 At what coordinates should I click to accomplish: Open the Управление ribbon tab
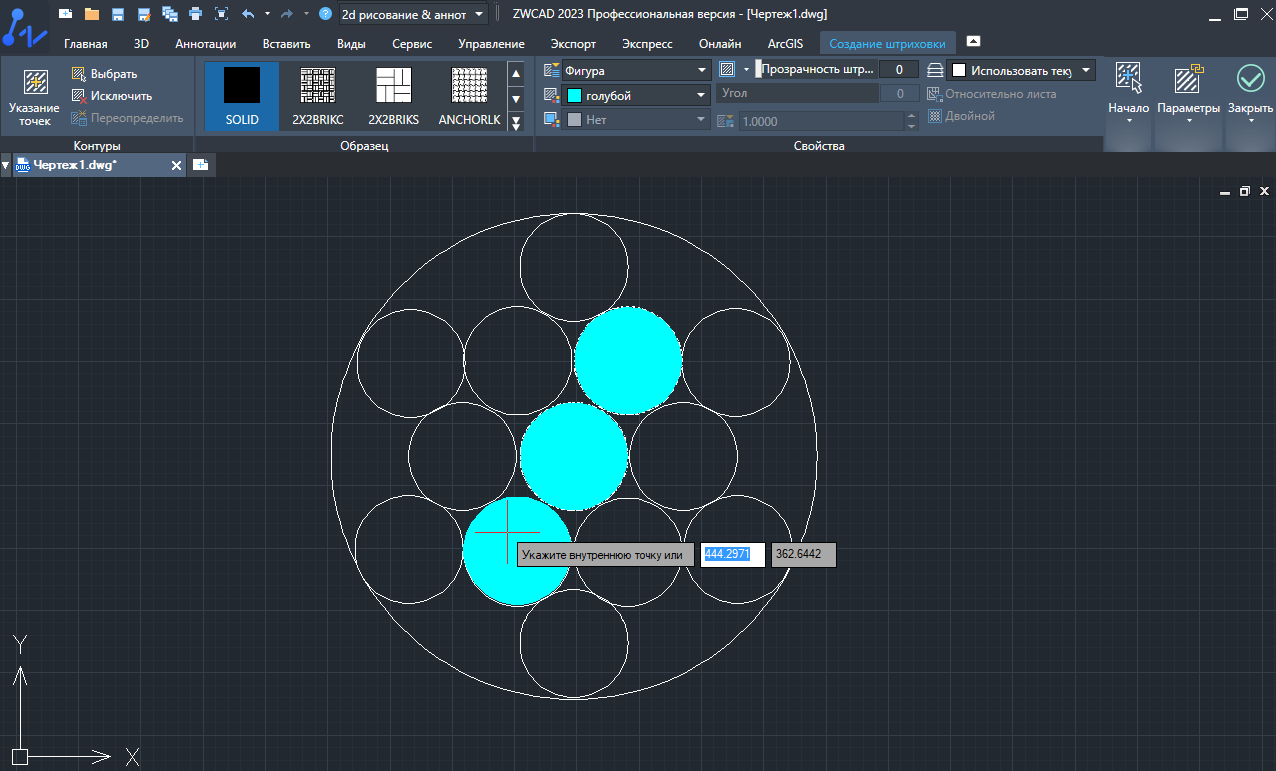492,44
